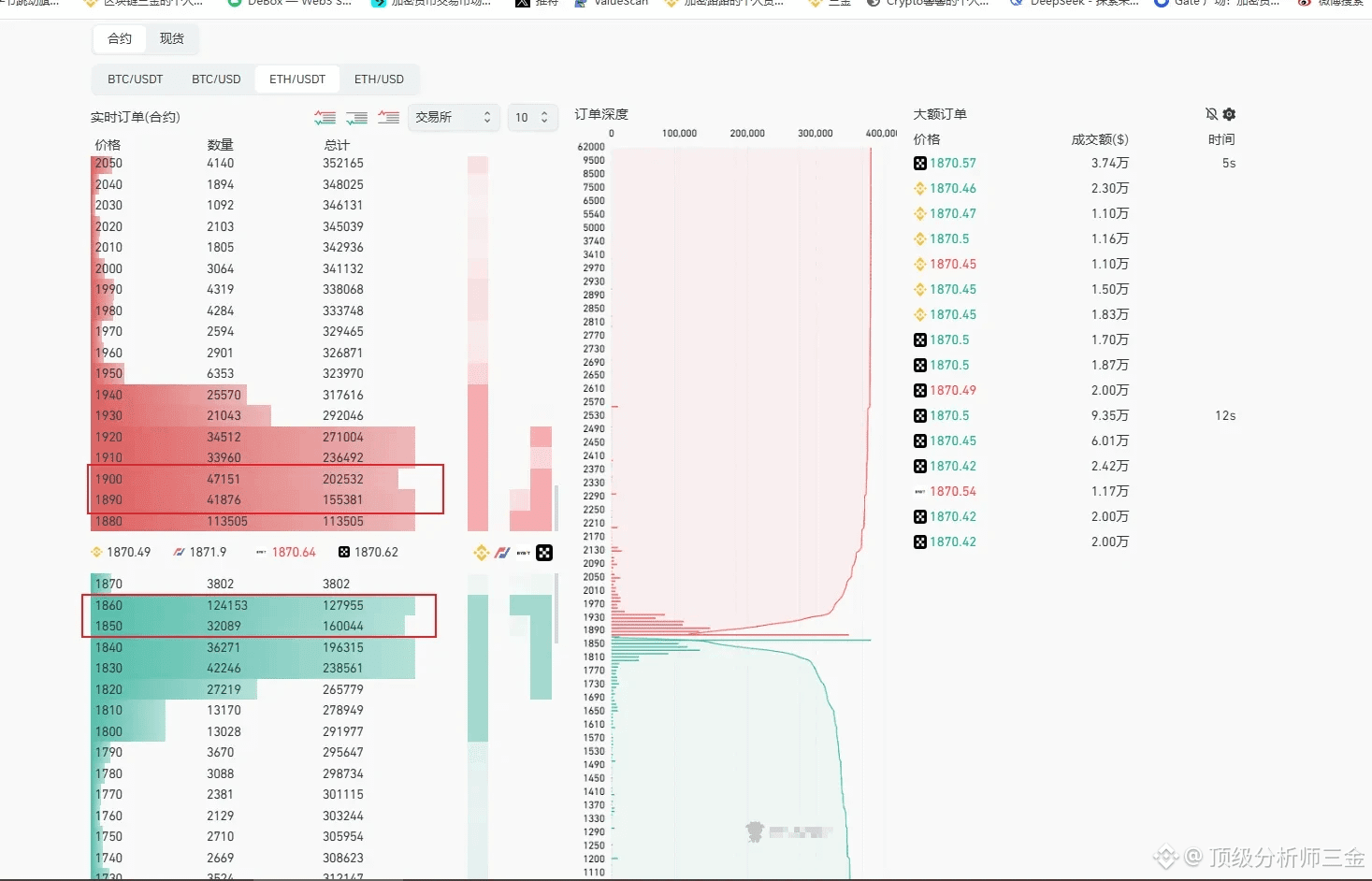Open the depth grouping 10 dropdown
The width and height of the screenshot is (1372, 881).
532,117
